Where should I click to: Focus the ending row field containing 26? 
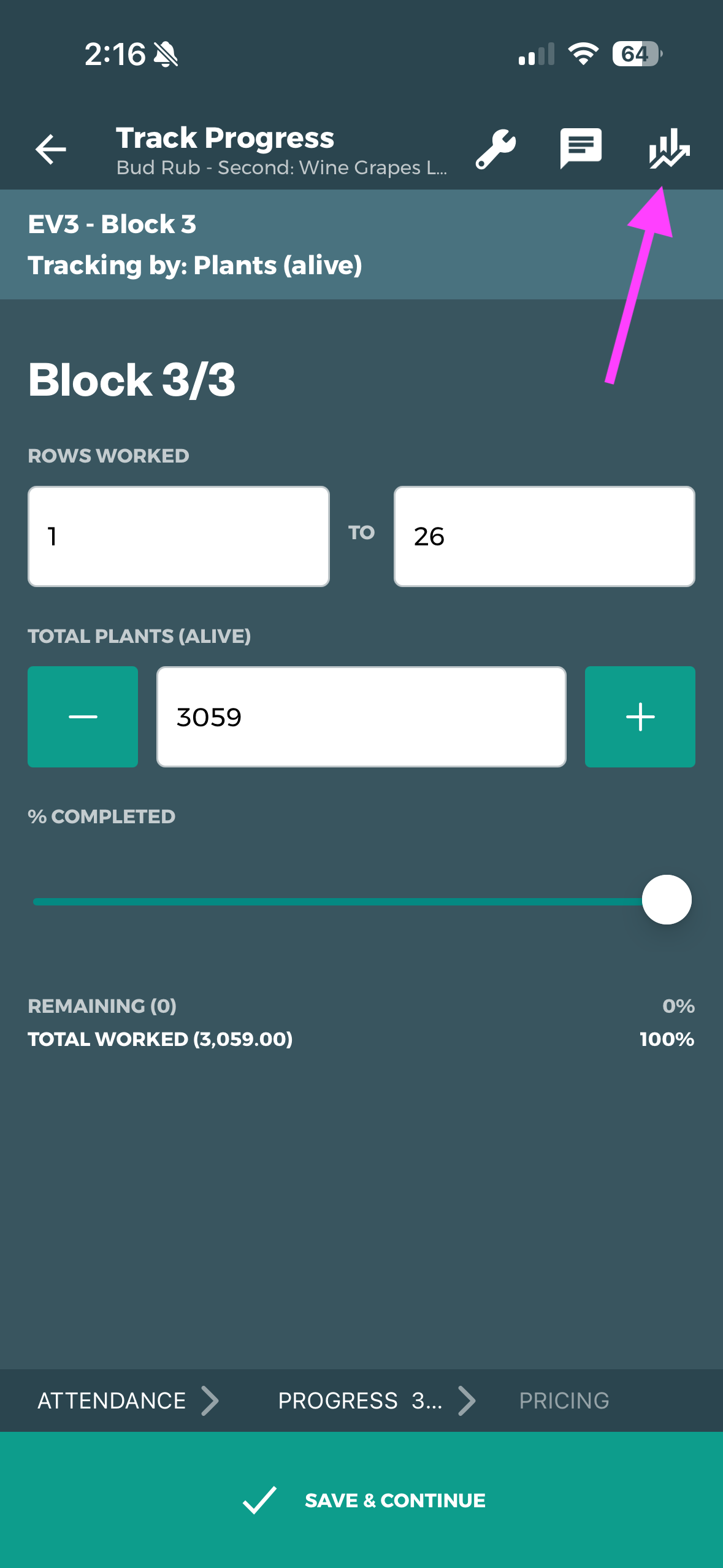tap(544, 536)
